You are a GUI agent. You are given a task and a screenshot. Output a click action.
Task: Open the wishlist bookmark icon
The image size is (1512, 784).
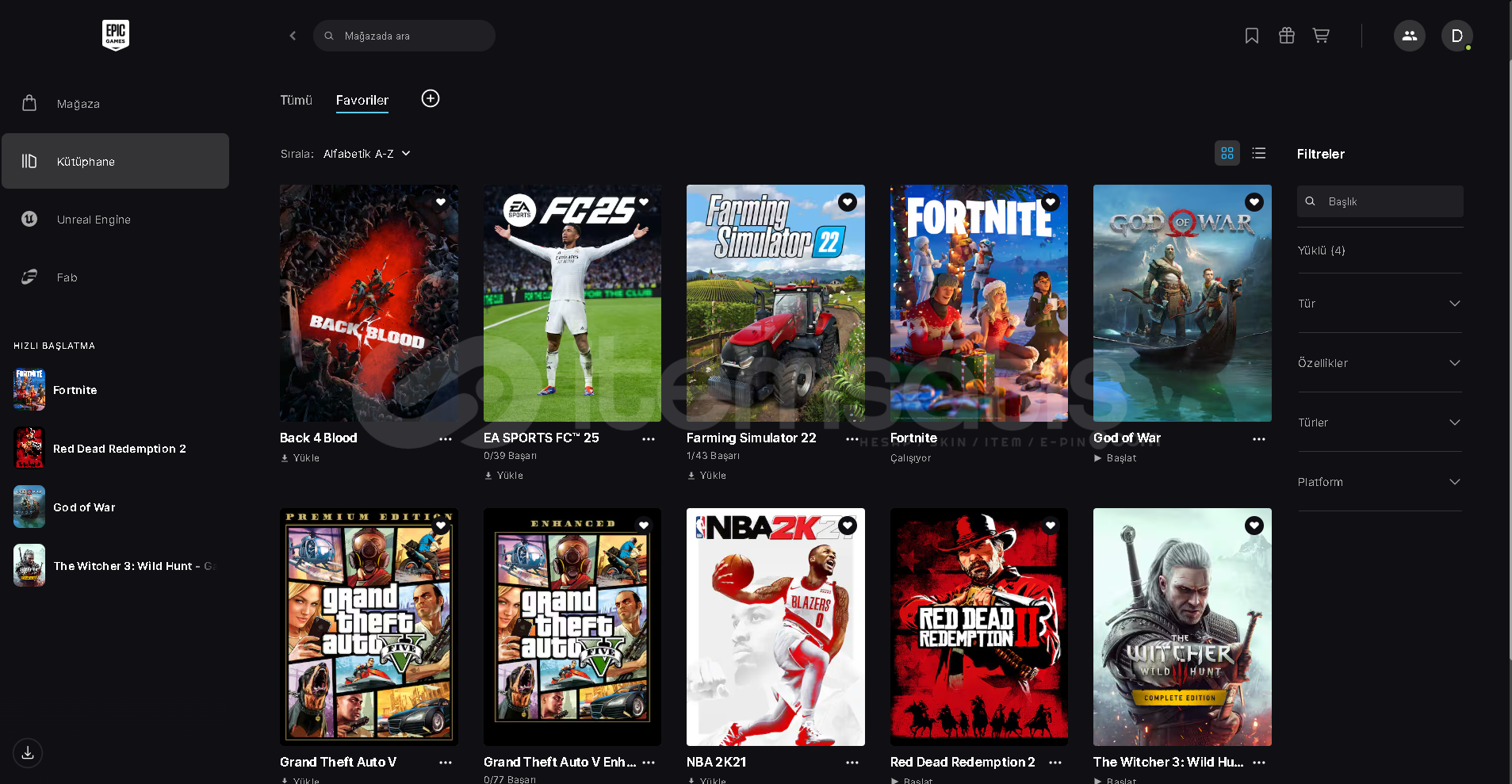point(1252,36)
